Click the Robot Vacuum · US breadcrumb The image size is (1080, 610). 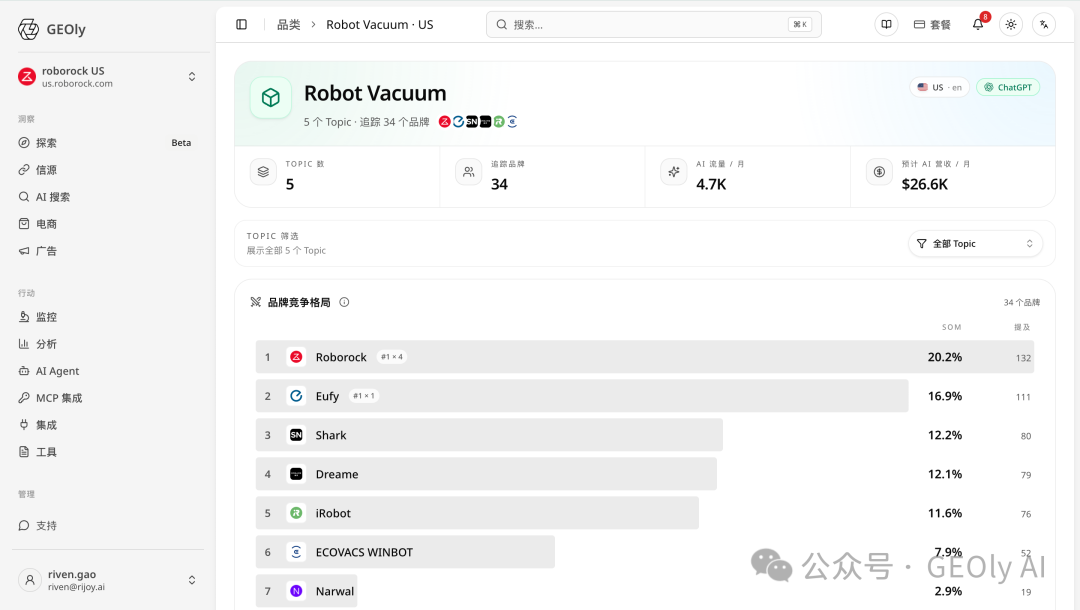point(380,25)
